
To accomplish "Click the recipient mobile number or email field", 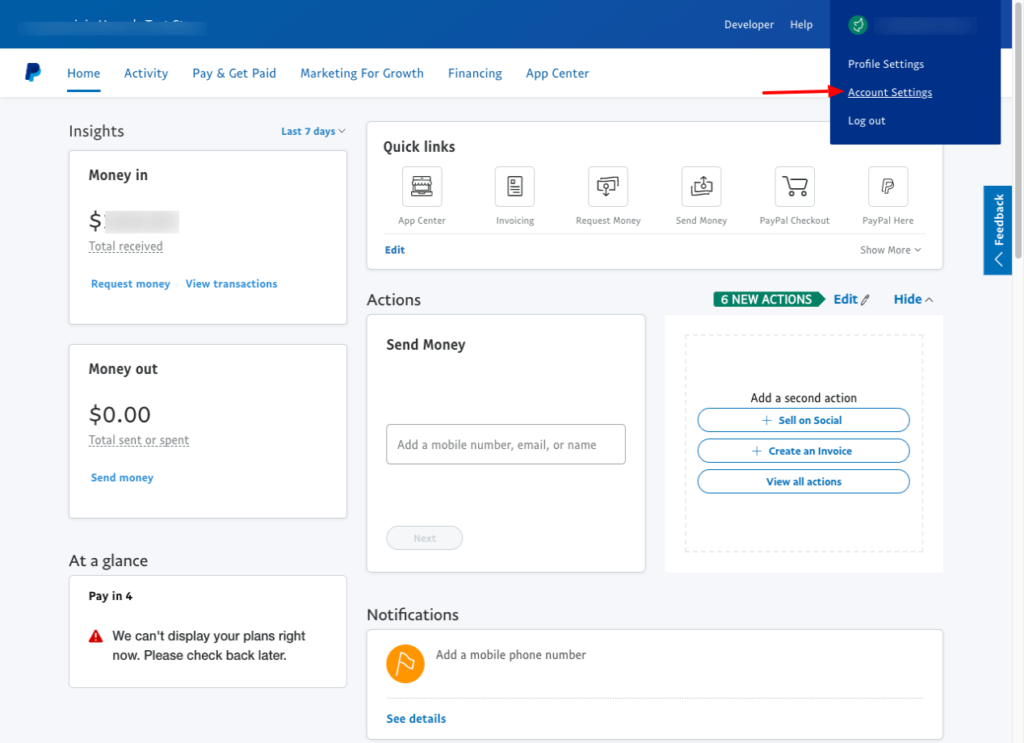I will pyautogui.click(x=505, y=444).
